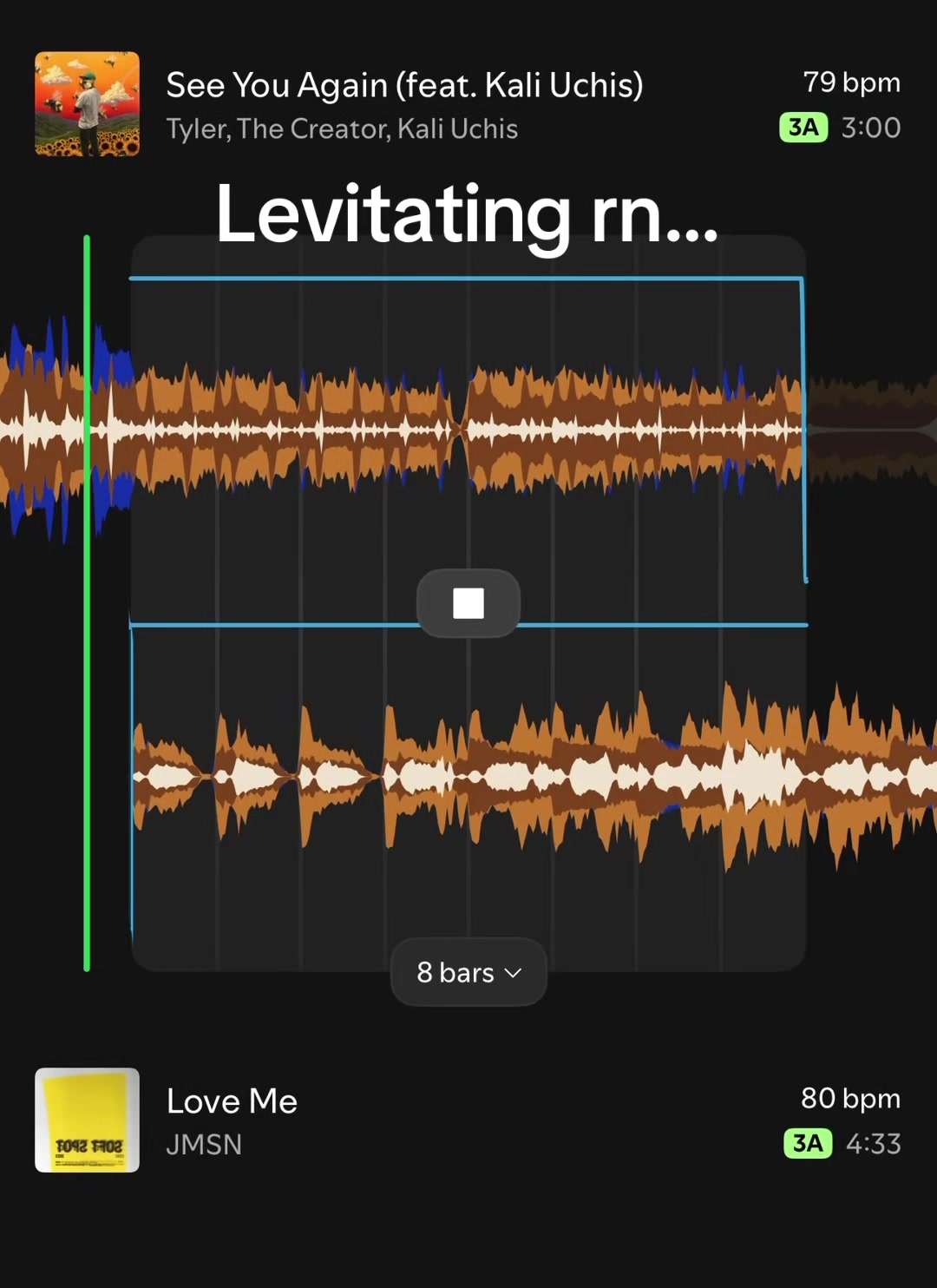Click the 4:33 duration of Love Me
The image size is (937, 1288).
874,1144
